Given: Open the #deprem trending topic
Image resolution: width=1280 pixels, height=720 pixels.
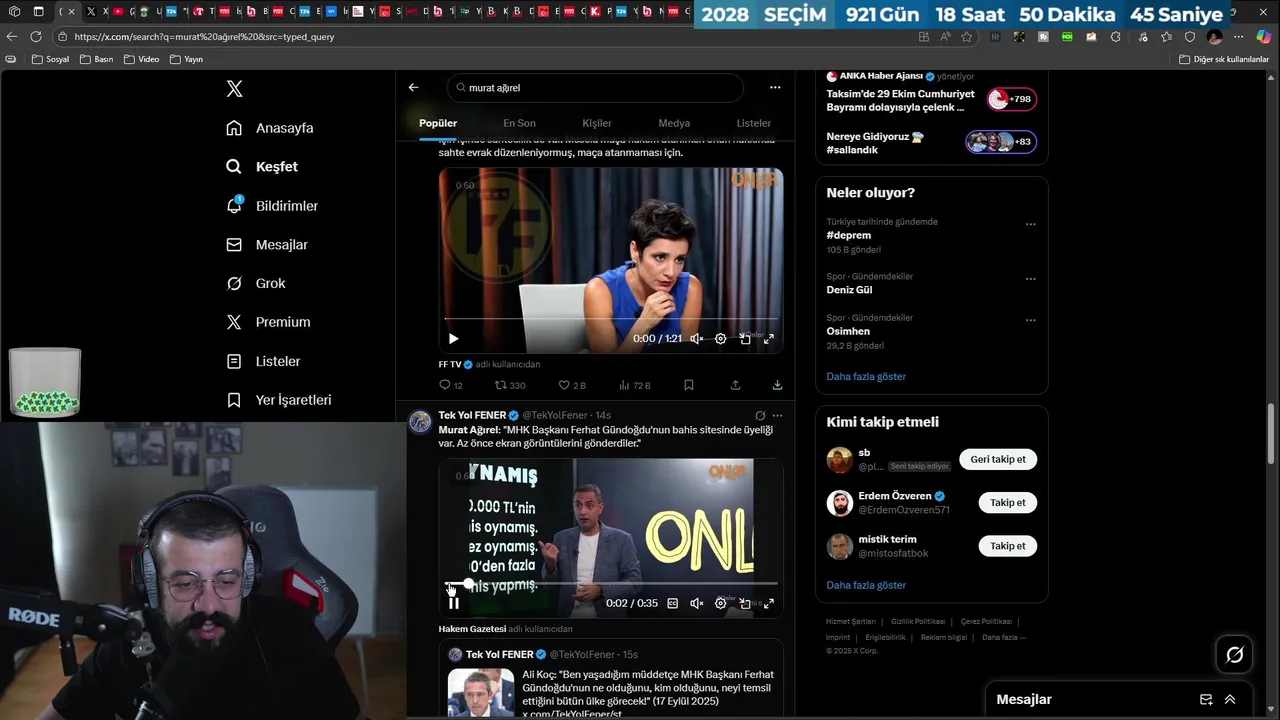Looking at the screenshot, I should pyautogui.click(x=848, y=235).
